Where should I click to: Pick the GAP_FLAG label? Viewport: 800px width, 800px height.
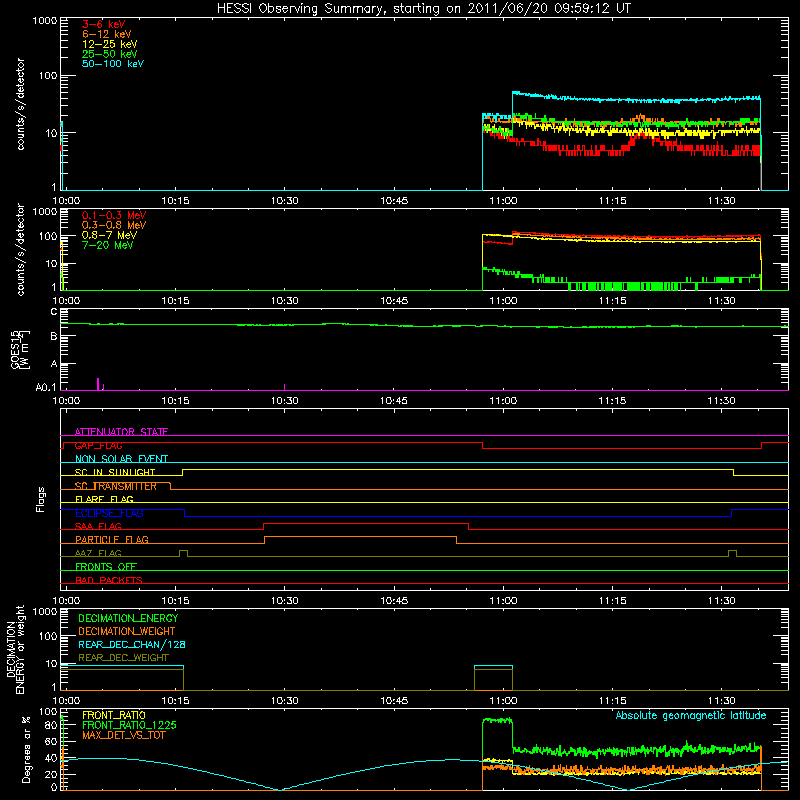click(x=99, y=445)
